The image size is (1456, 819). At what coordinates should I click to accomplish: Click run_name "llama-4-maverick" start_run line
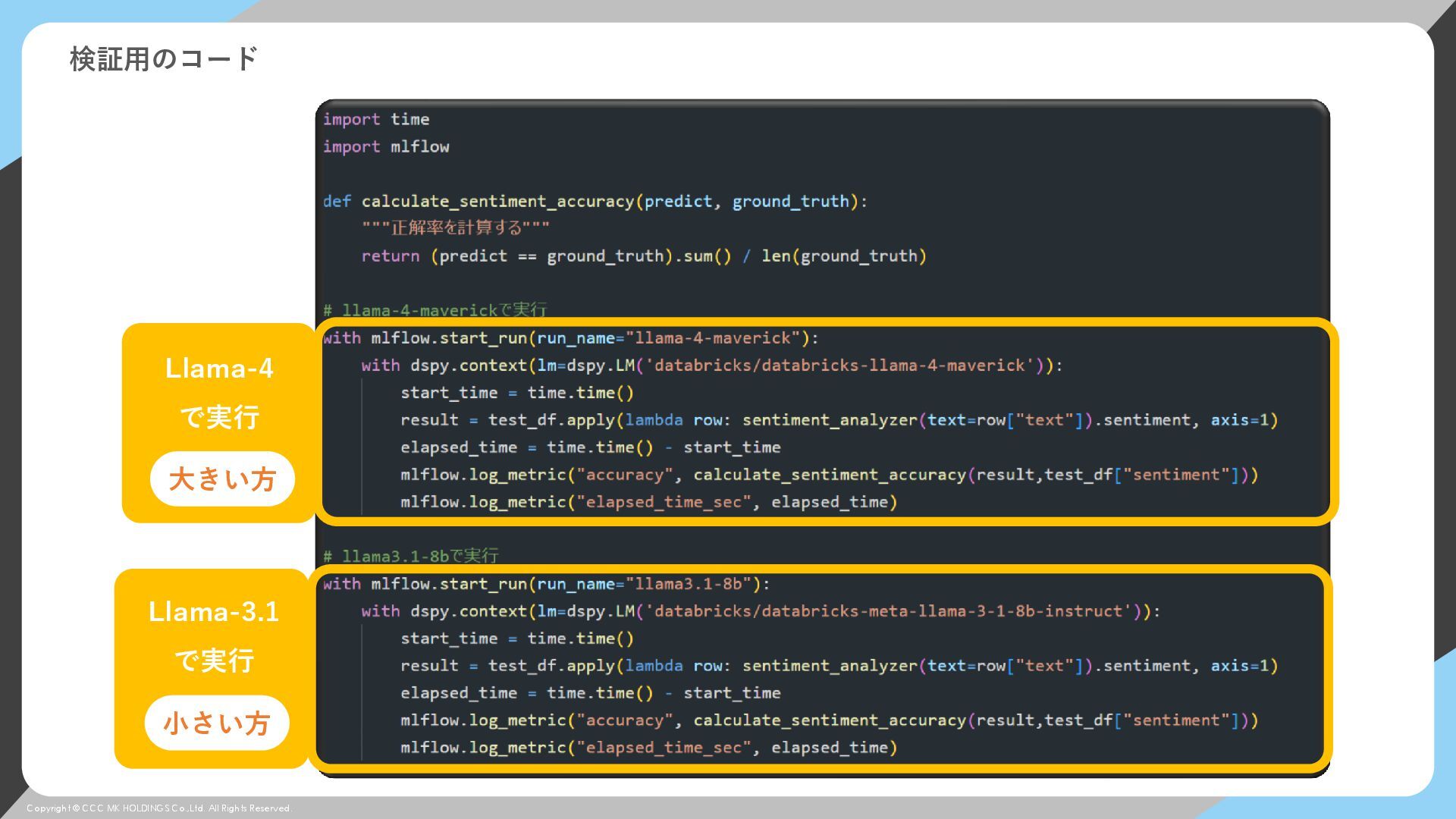[570, 338]
